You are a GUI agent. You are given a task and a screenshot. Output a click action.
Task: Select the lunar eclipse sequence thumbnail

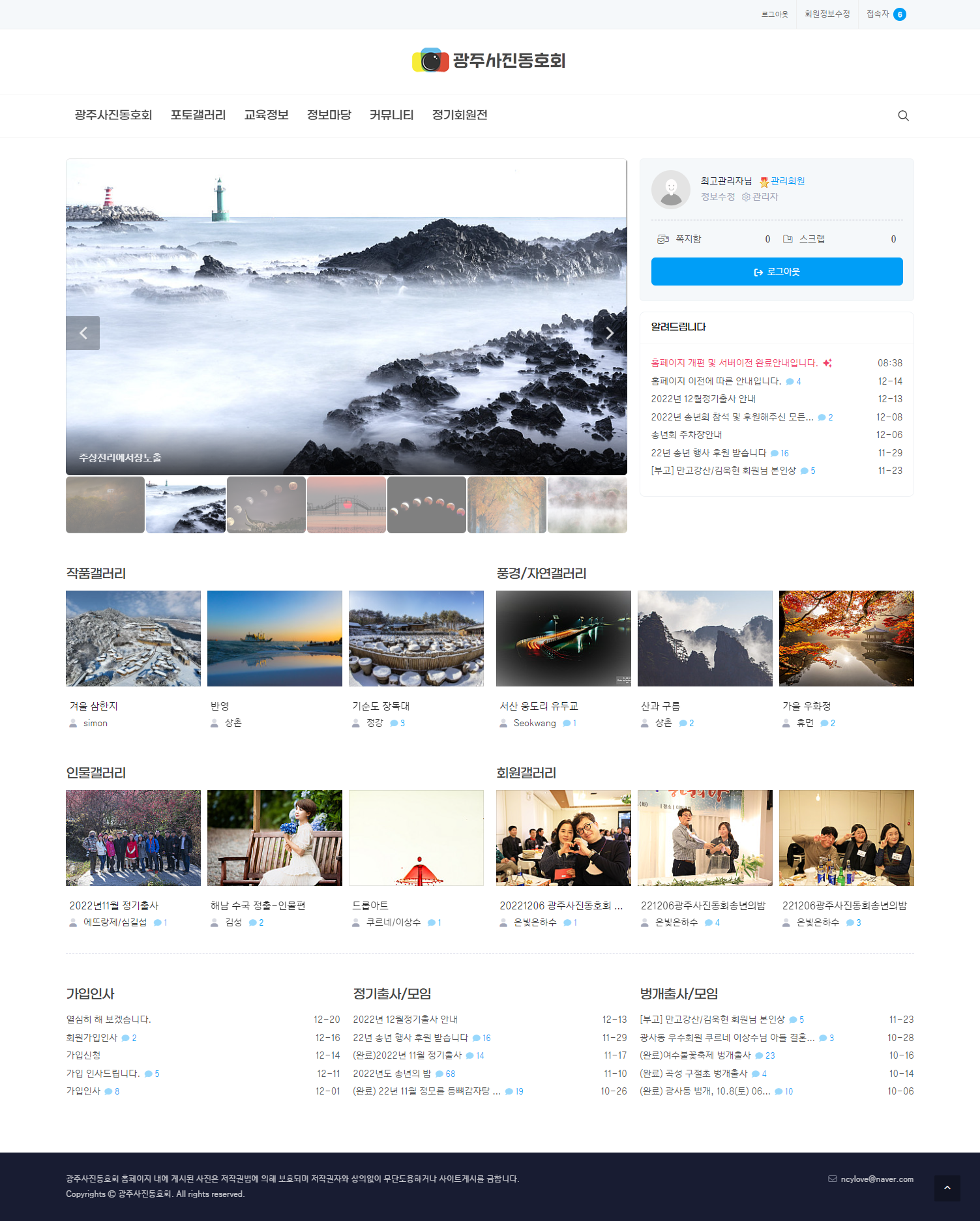click(x=426, y=505)
